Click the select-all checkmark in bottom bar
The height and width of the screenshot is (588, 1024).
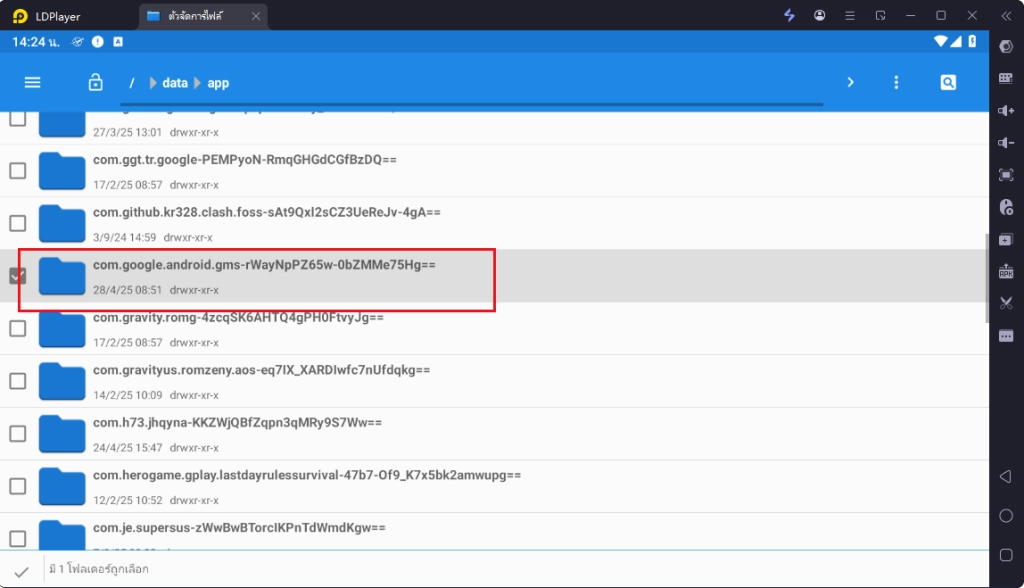22,572
